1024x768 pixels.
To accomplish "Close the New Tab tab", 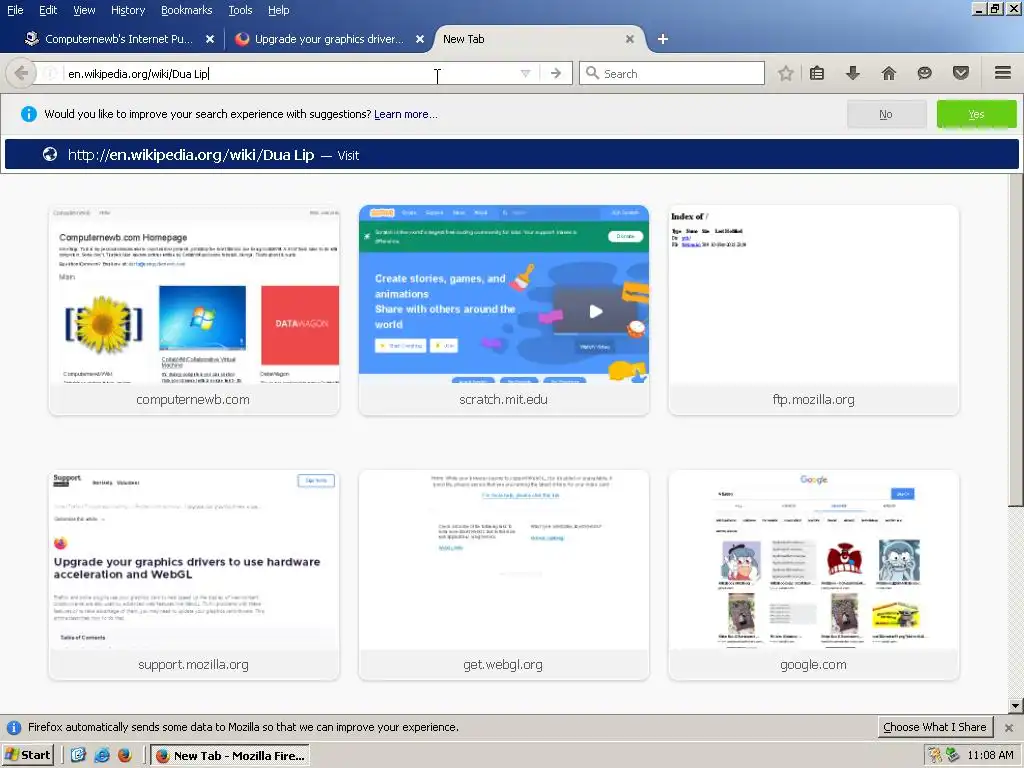I will pos(630,39).
